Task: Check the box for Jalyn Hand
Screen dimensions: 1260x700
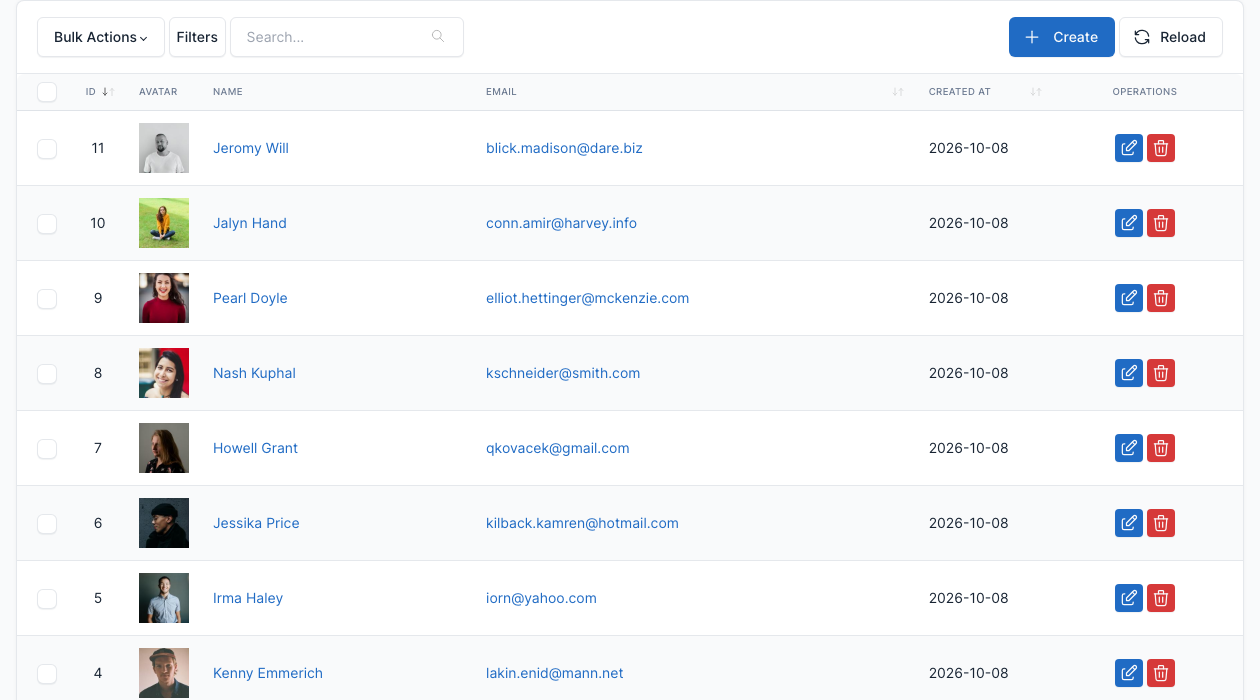Action: pos(47,224)
